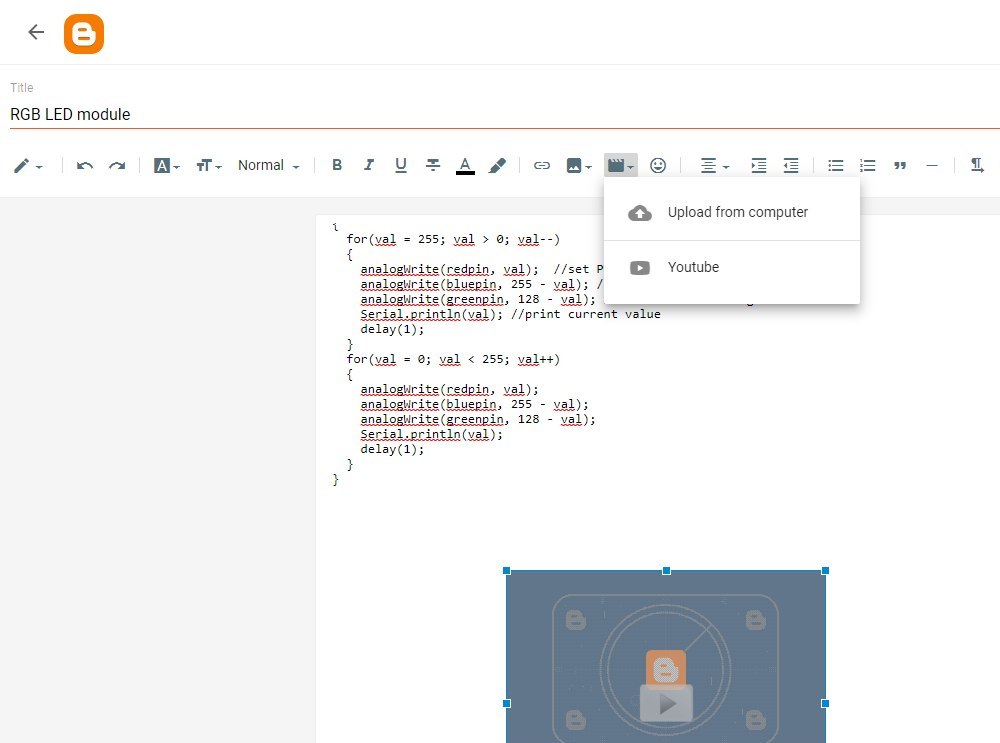Toggle strikethrough formatting
Image resolution: width=1000 pixels, height=743 pixels.
(x=433, y=165)
